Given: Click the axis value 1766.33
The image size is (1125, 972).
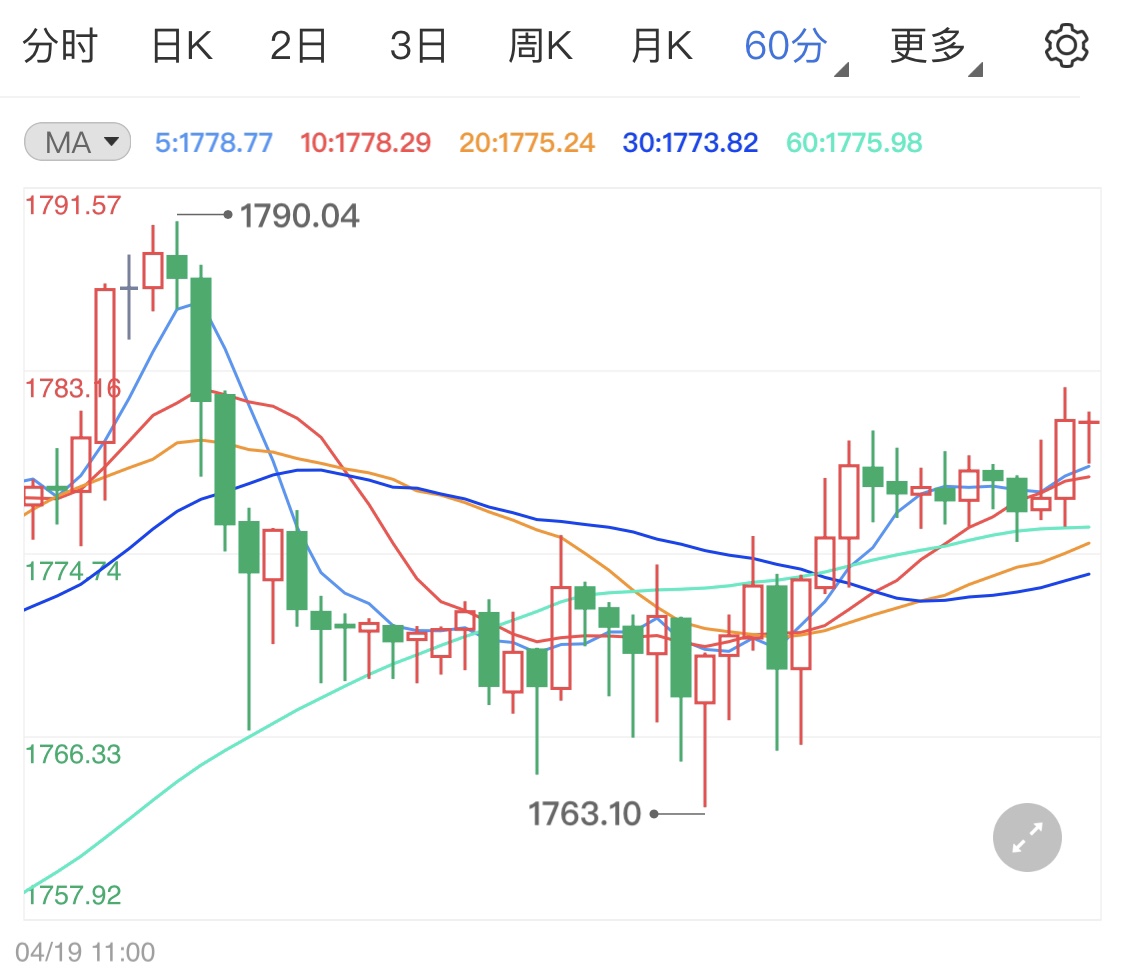Looking at the screenshot, I should coord(73,755).
